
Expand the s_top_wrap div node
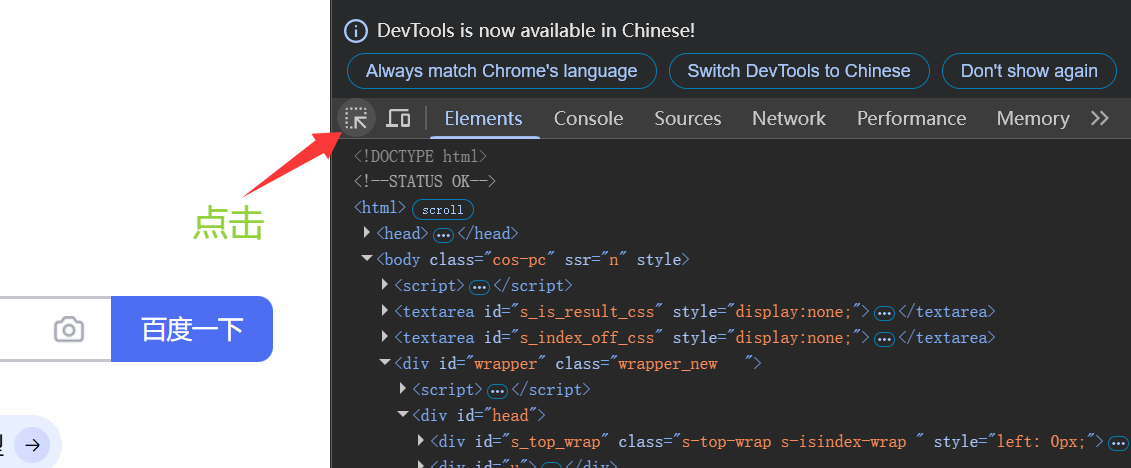pos(421,440)
